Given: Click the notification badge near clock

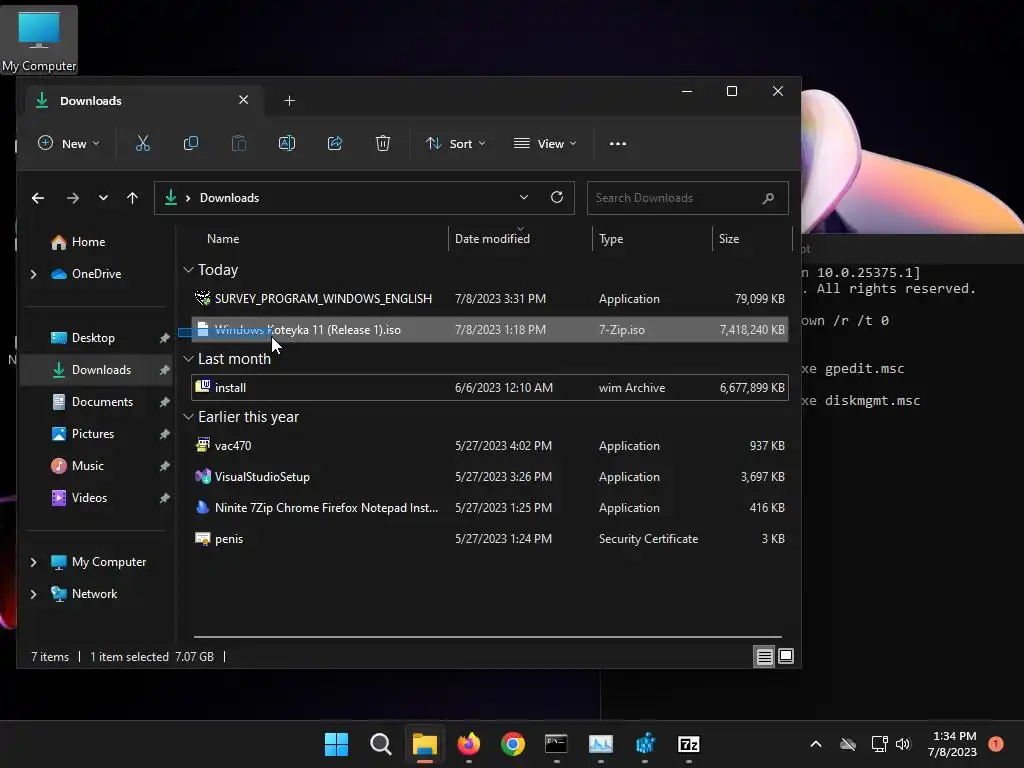Looking at the screenshot, I should point(996,743).
